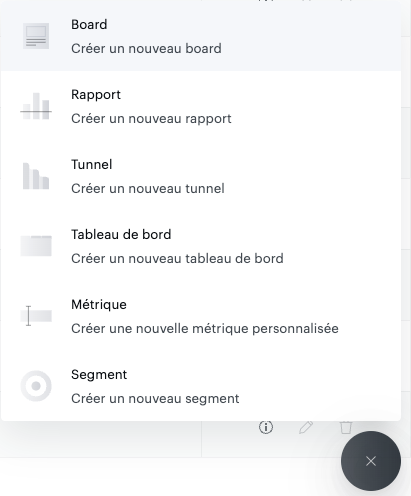Choose Tunnel from the menu

(201, 176)
